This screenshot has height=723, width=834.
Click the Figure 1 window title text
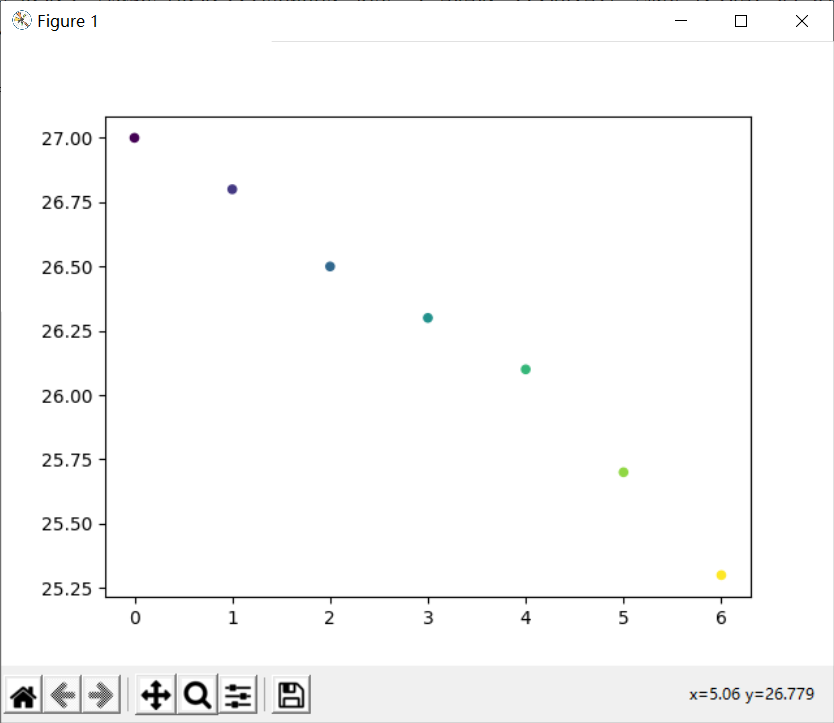pyautogui.click(x=68, y=21)
